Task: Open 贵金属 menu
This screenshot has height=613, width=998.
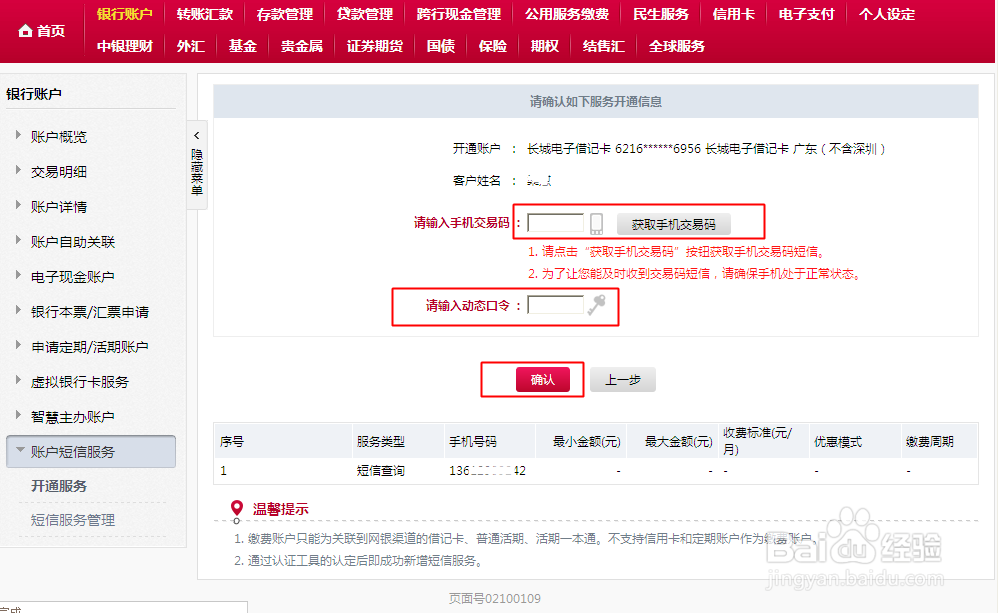Action: click(x=302, y=46)
